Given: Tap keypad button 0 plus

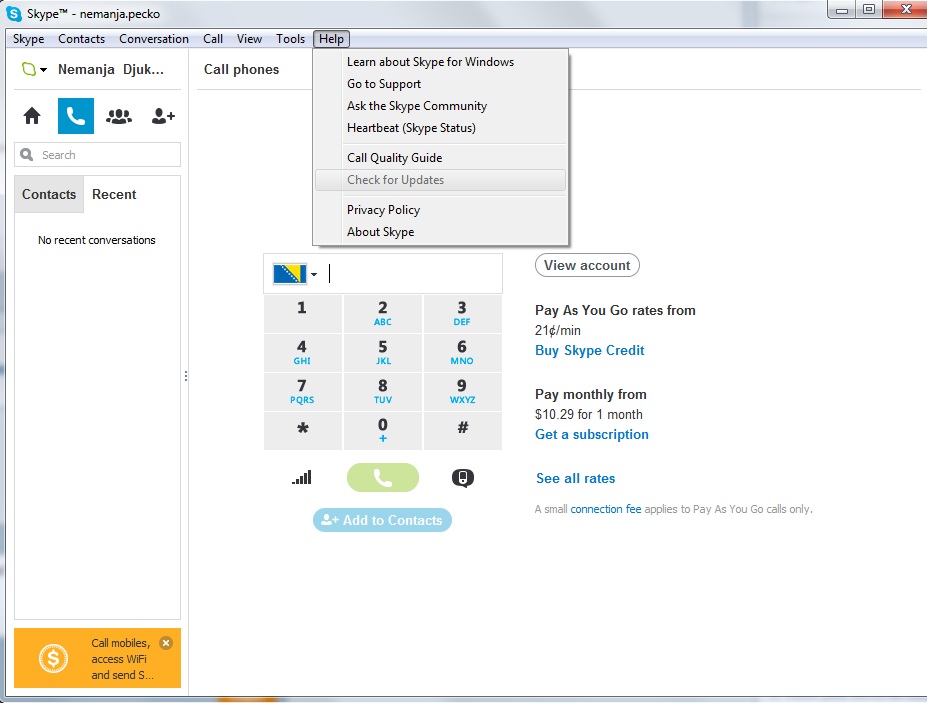Looking at the screenshot, I should [383, 431].
